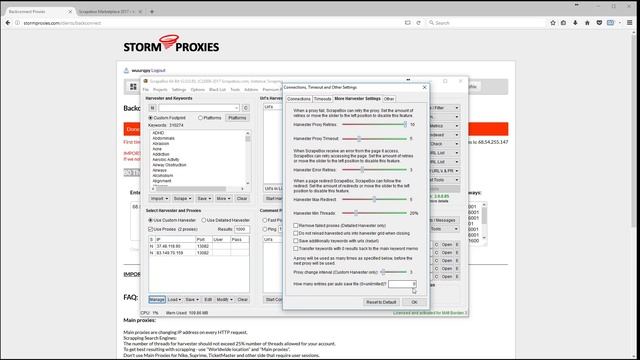The image size is (640, 360).
Task: Select Use Custom Harvester radio
Action: (150, 220)
